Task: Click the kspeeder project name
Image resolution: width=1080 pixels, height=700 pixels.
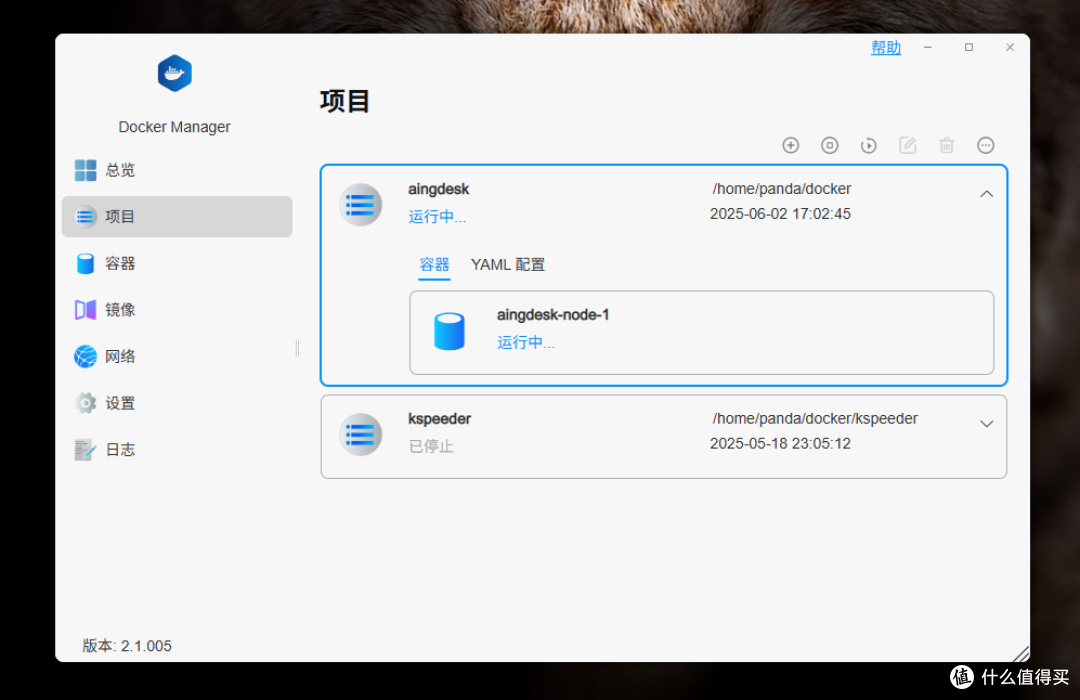Action: point(439,419)
